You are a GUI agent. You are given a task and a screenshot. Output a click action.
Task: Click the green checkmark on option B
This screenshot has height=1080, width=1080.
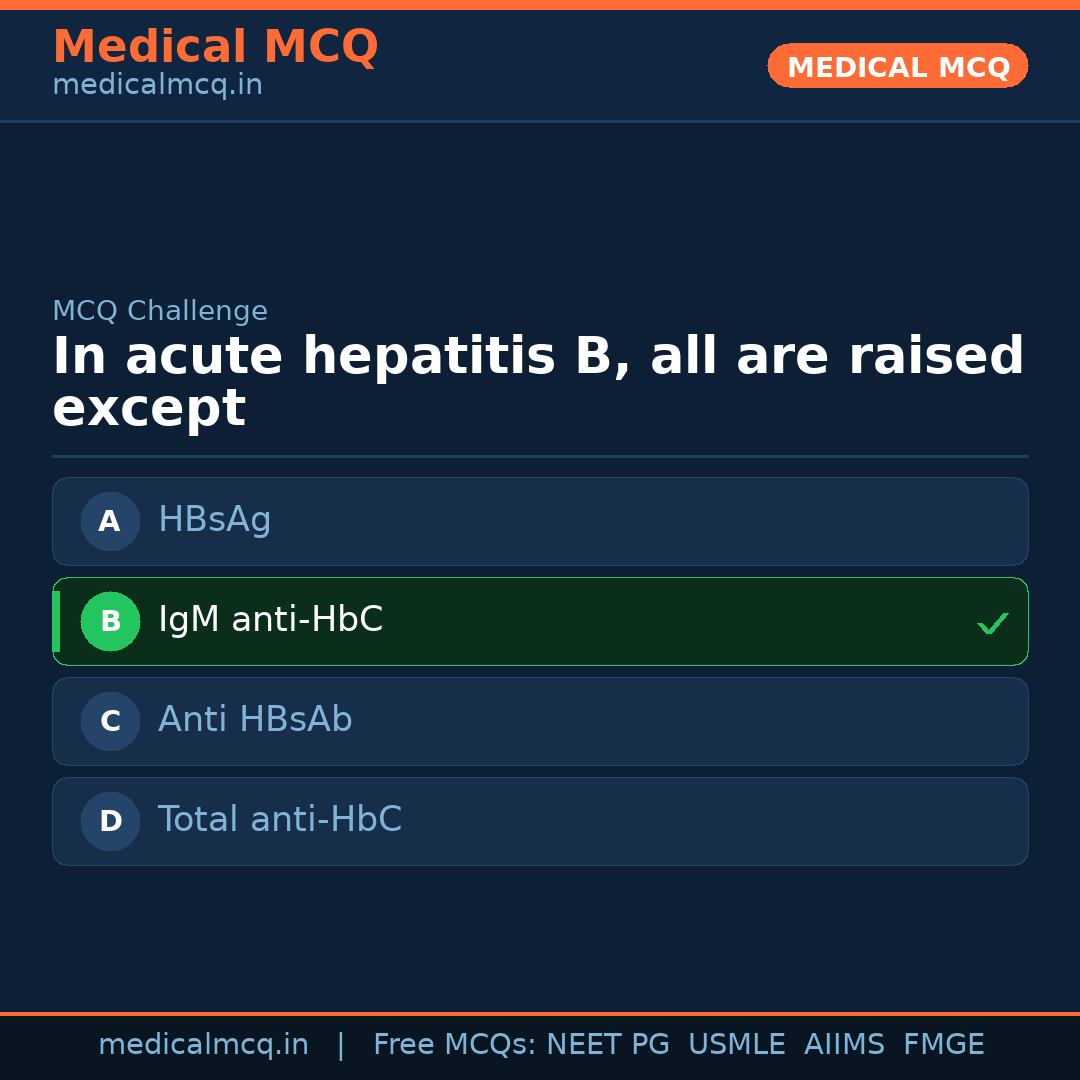(x=992, y=623)
